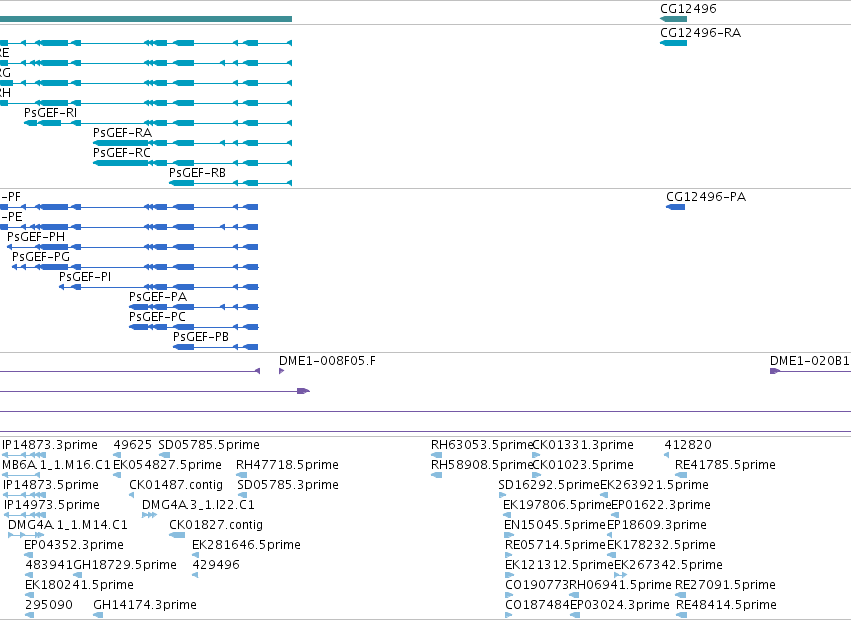Click the CK01023.5prime EST label
The image size is (851, 620).
(x=583, y=465)
